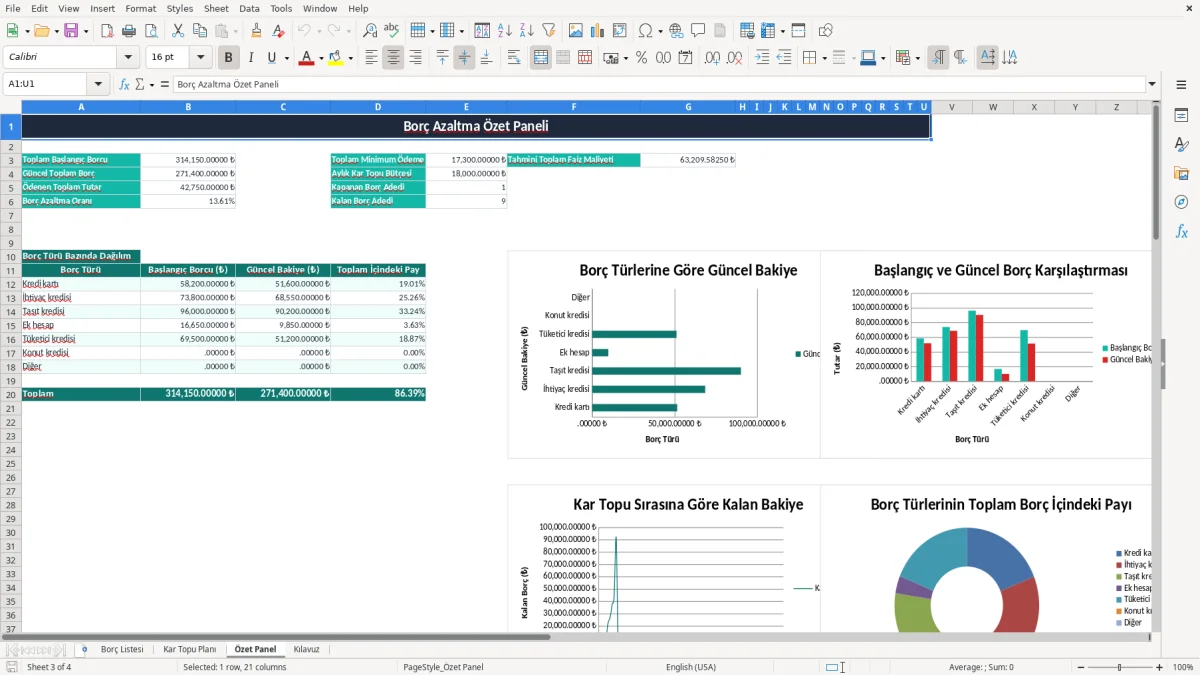Open the Data menu
Screen dimensions: 1200x675
tap(249, 8)
